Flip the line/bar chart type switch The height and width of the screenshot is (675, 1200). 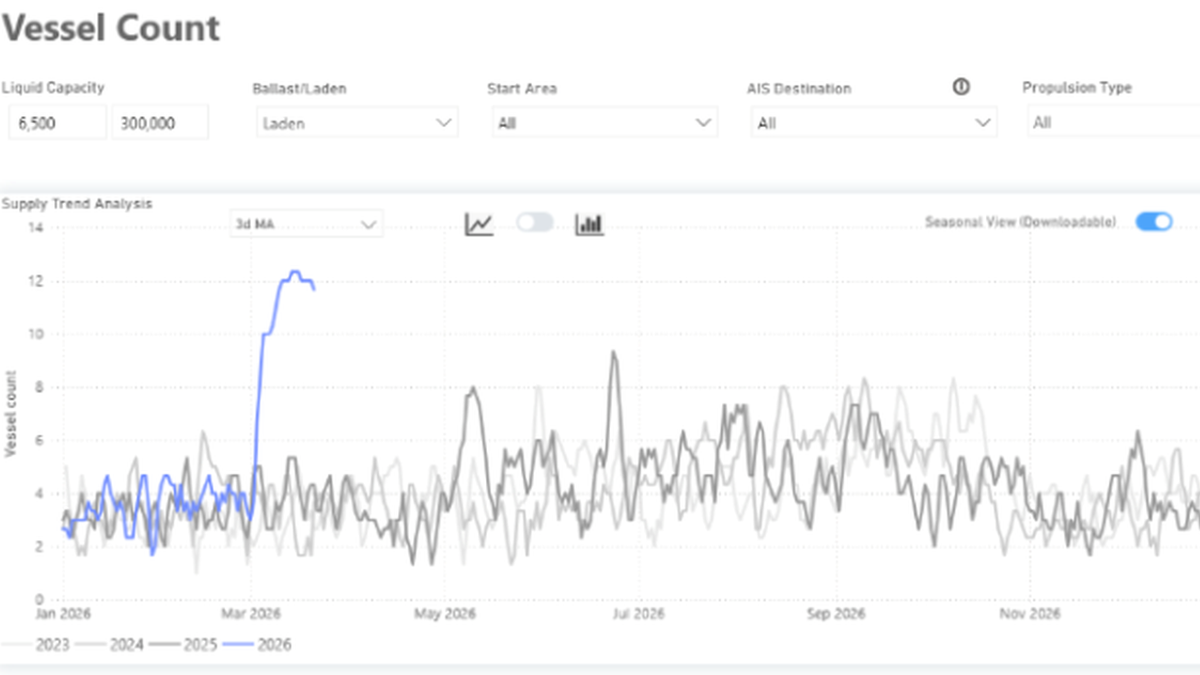coord(534,223)
